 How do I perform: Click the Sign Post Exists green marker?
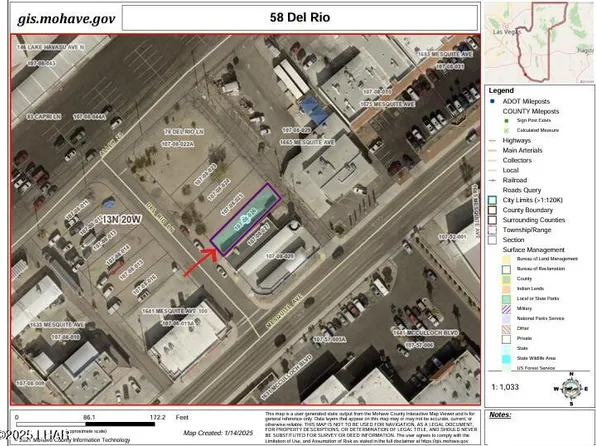[x=506, y=121]
